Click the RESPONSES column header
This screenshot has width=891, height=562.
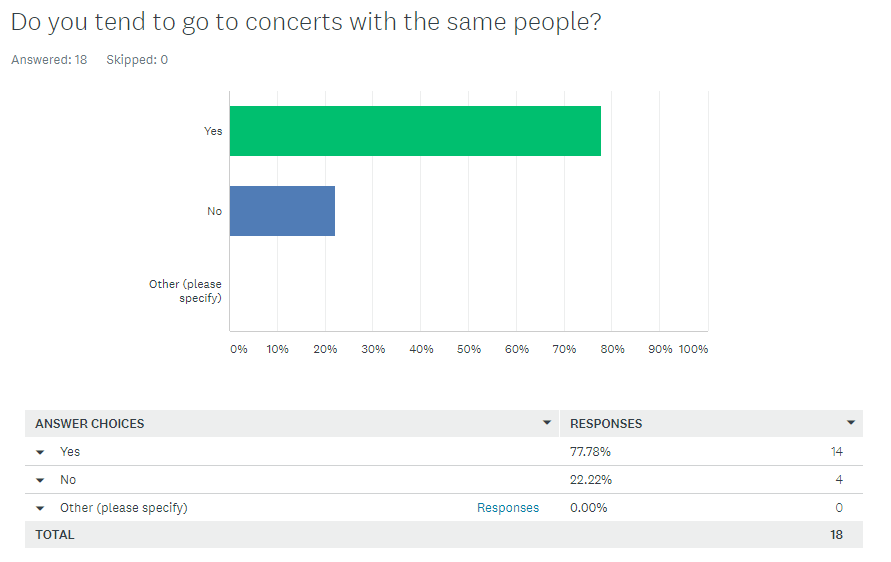click(606, 423)
